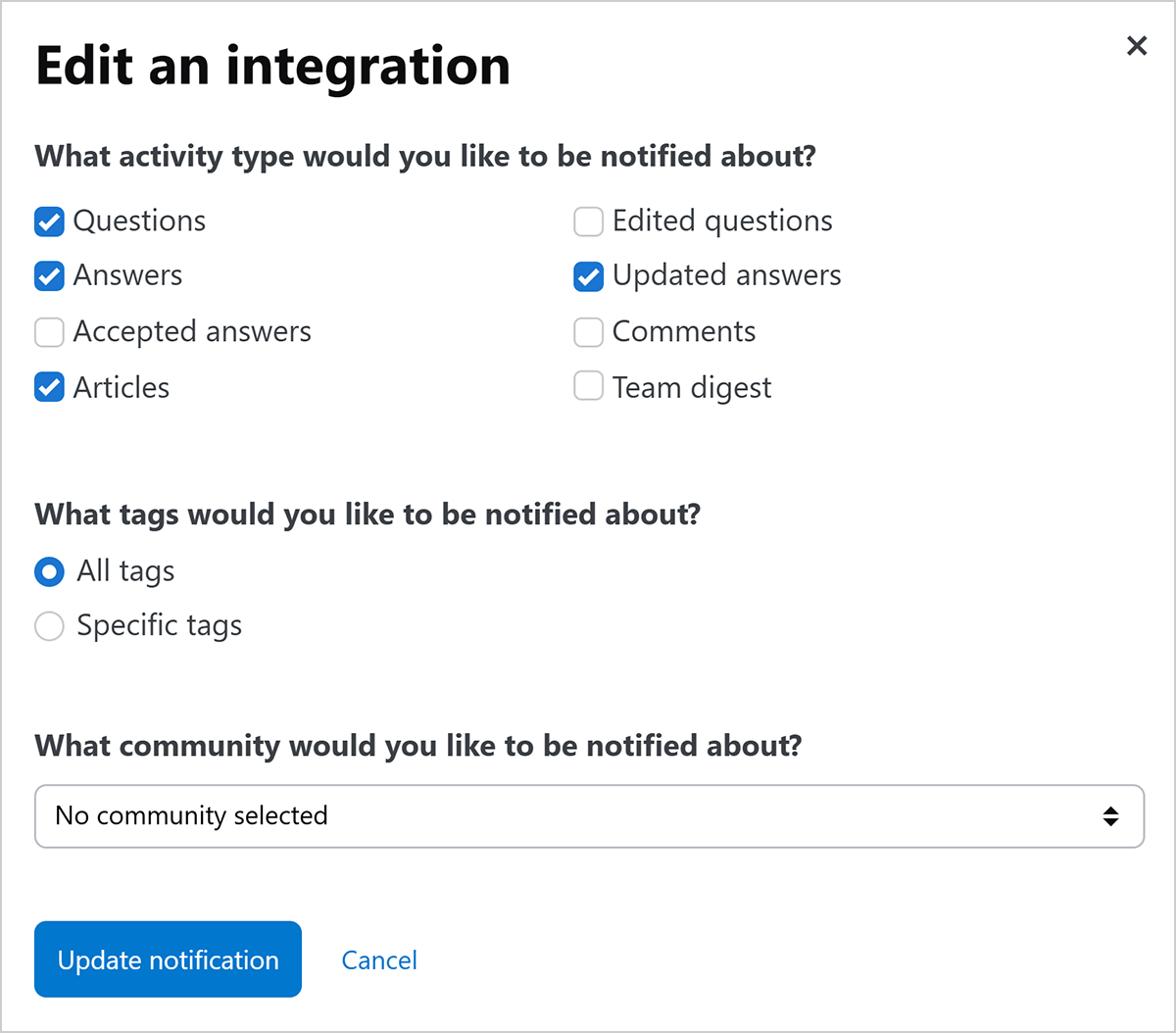Viewport: 1176px width, 1033px height.
Task: Uncheck the Questions checkbox
Action: (49, 222)
